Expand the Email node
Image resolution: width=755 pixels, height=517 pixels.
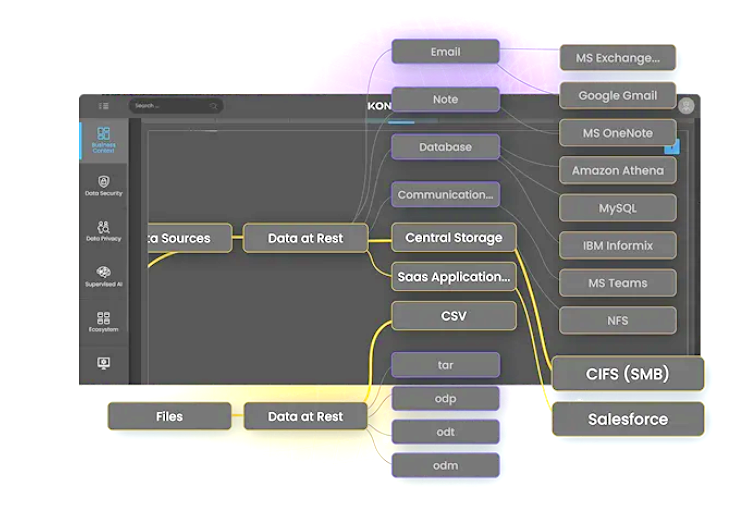[x=445, y=52]
